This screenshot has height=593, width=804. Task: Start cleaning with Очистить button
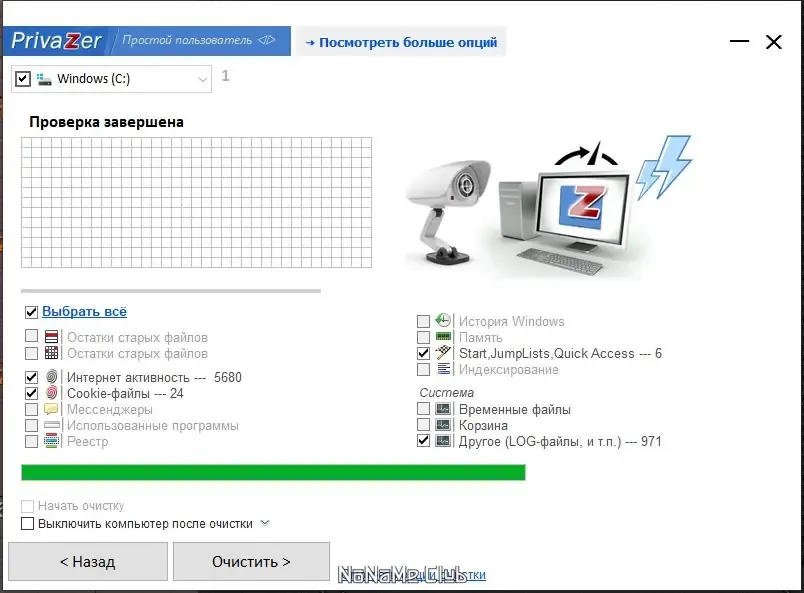(251, 562)
